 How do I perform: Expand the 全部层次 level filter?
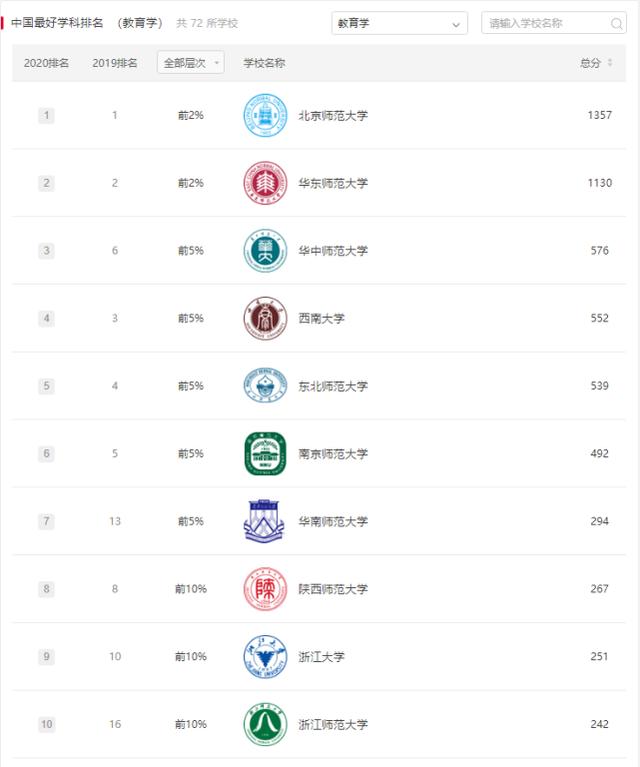(x=191, y=63)
